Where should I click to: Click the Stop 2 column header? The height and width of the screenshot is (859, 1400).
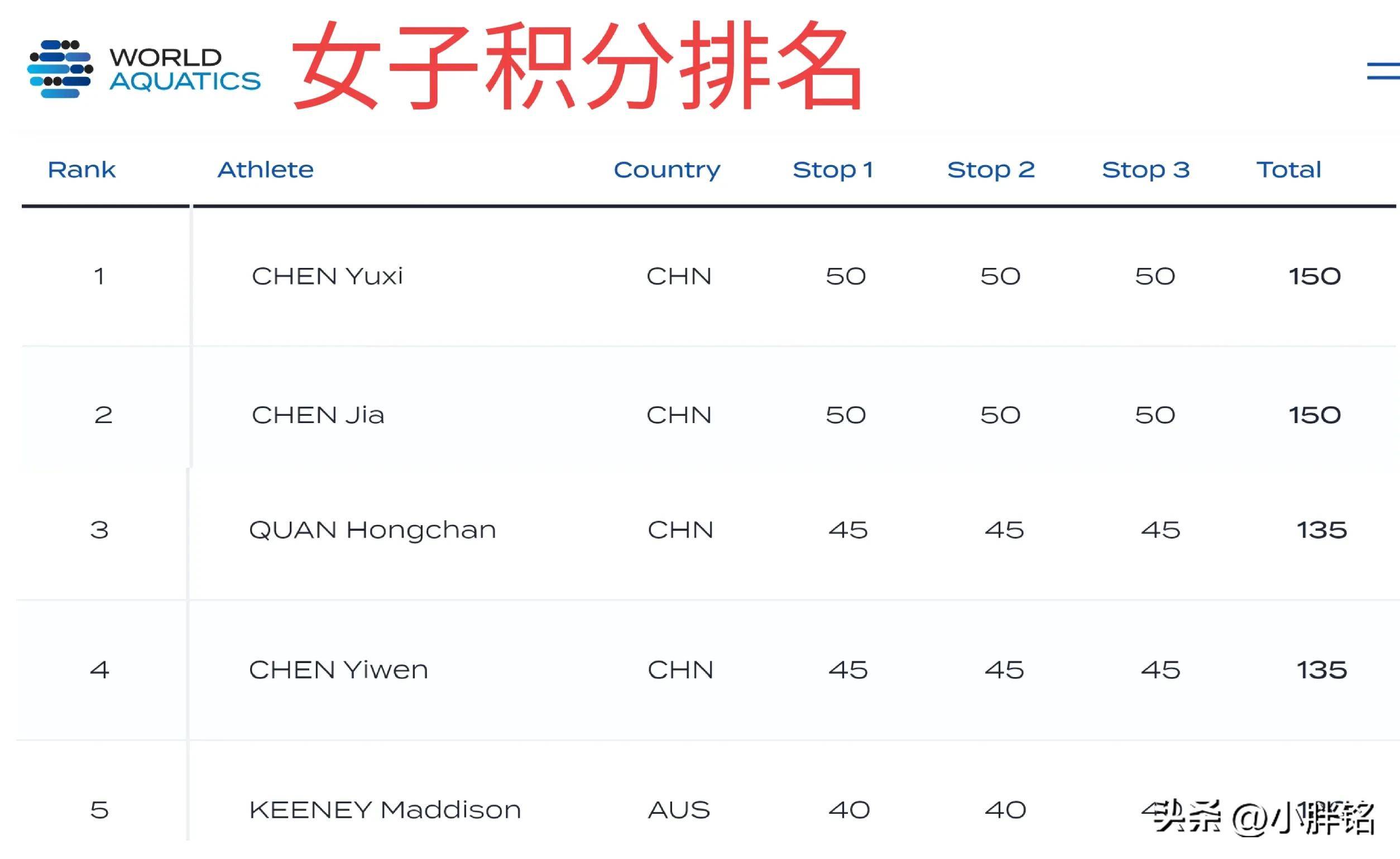click(x=991, y=169)
